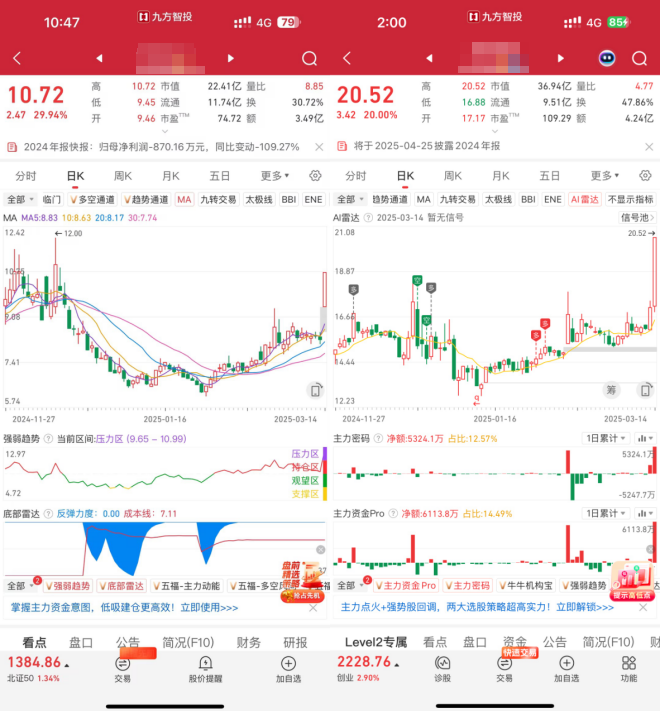Go to previous stock in right screen
This screenshot has width=660, height=711.
pos(429,58)
